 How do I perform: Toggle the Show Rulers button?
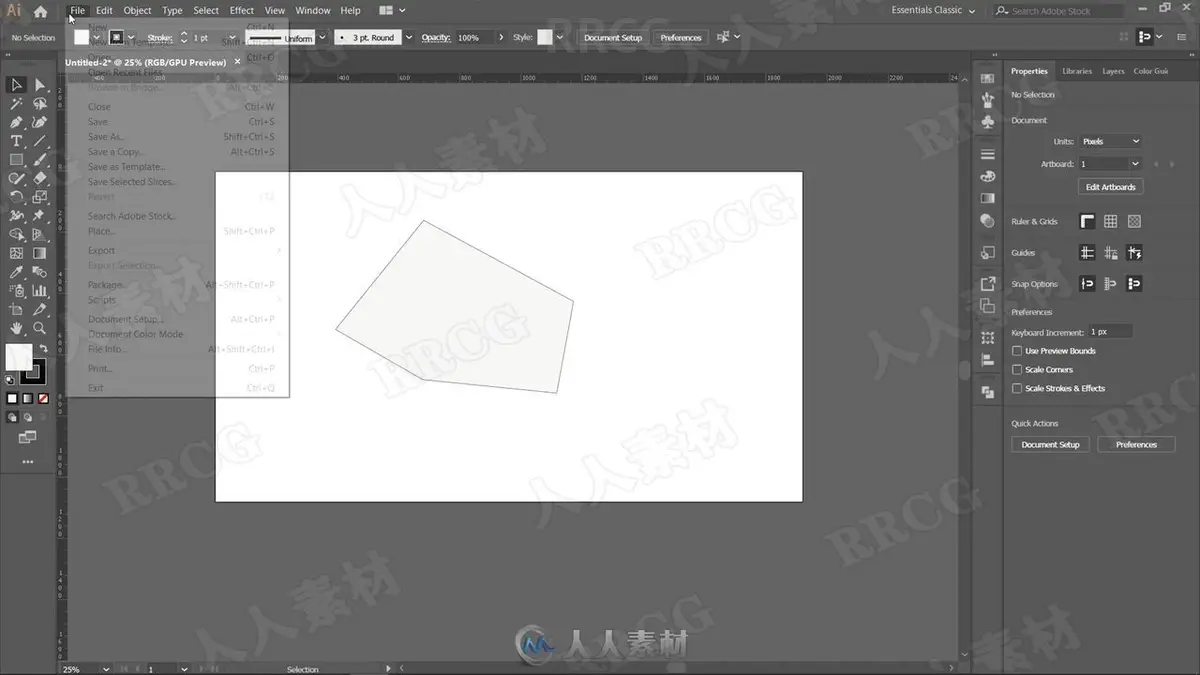[1087, 222]
